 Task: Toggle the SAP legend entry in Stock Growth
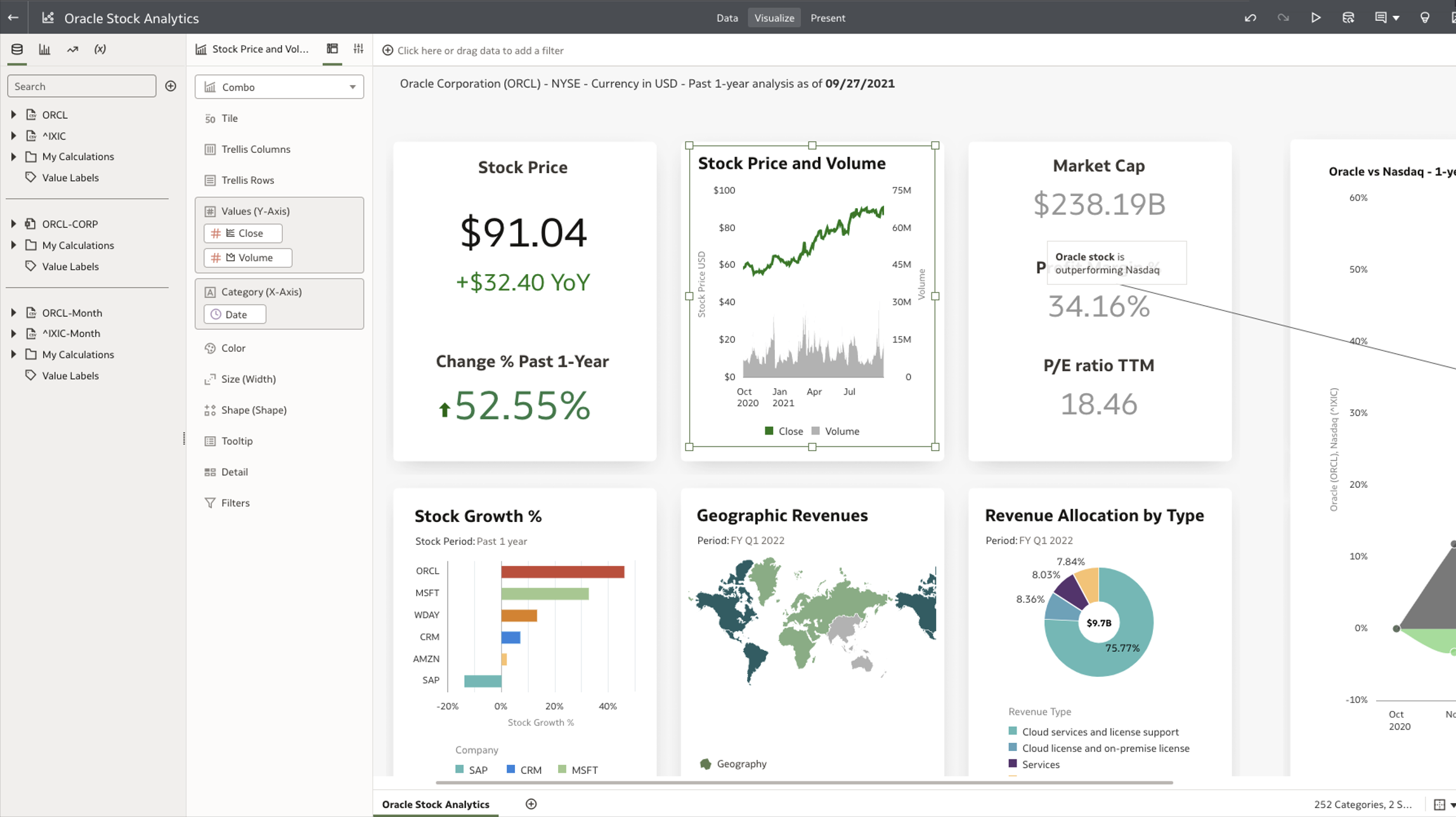pyautogui.click(x=471, y=770)
